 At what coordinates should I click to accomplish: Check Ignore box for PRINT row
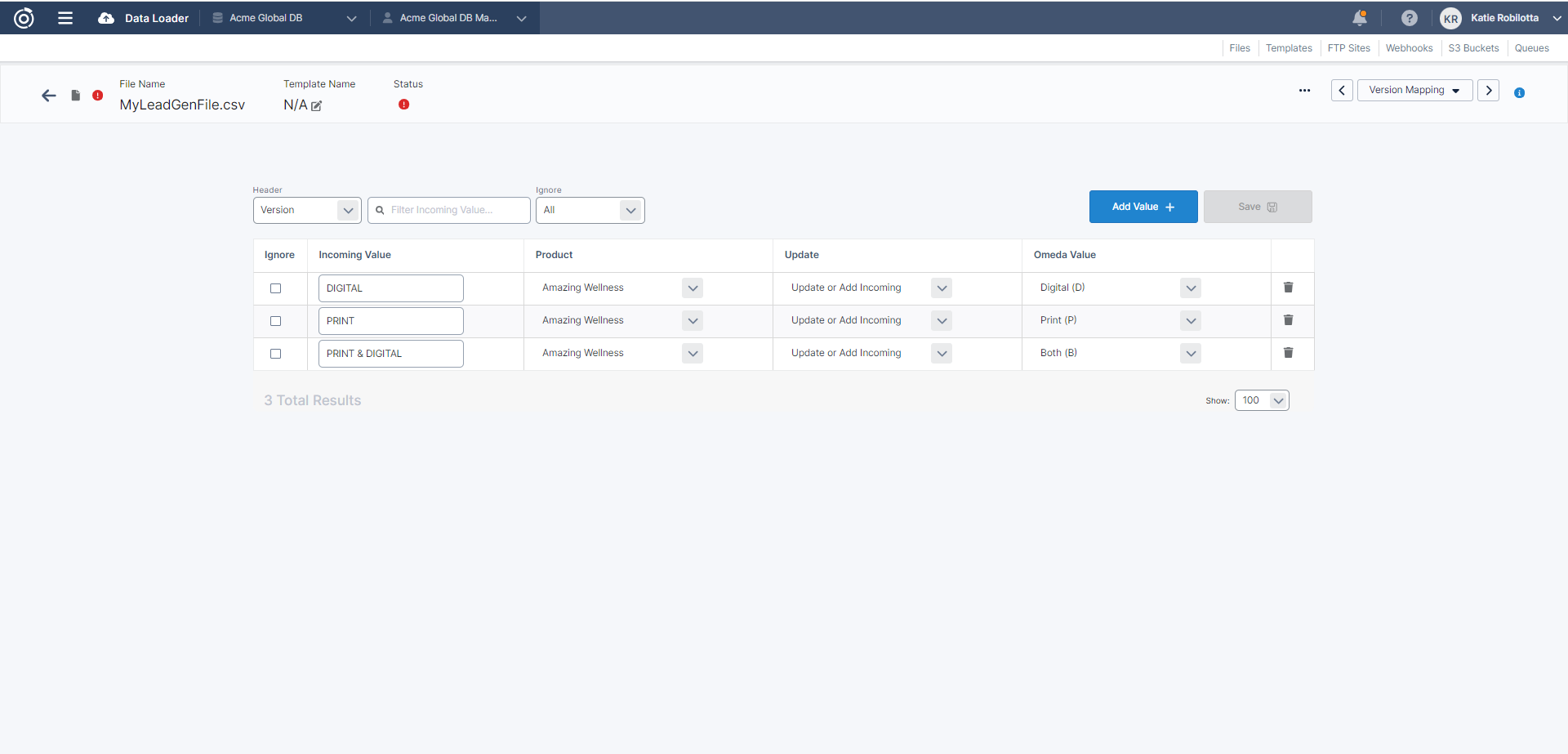(275, 321)
